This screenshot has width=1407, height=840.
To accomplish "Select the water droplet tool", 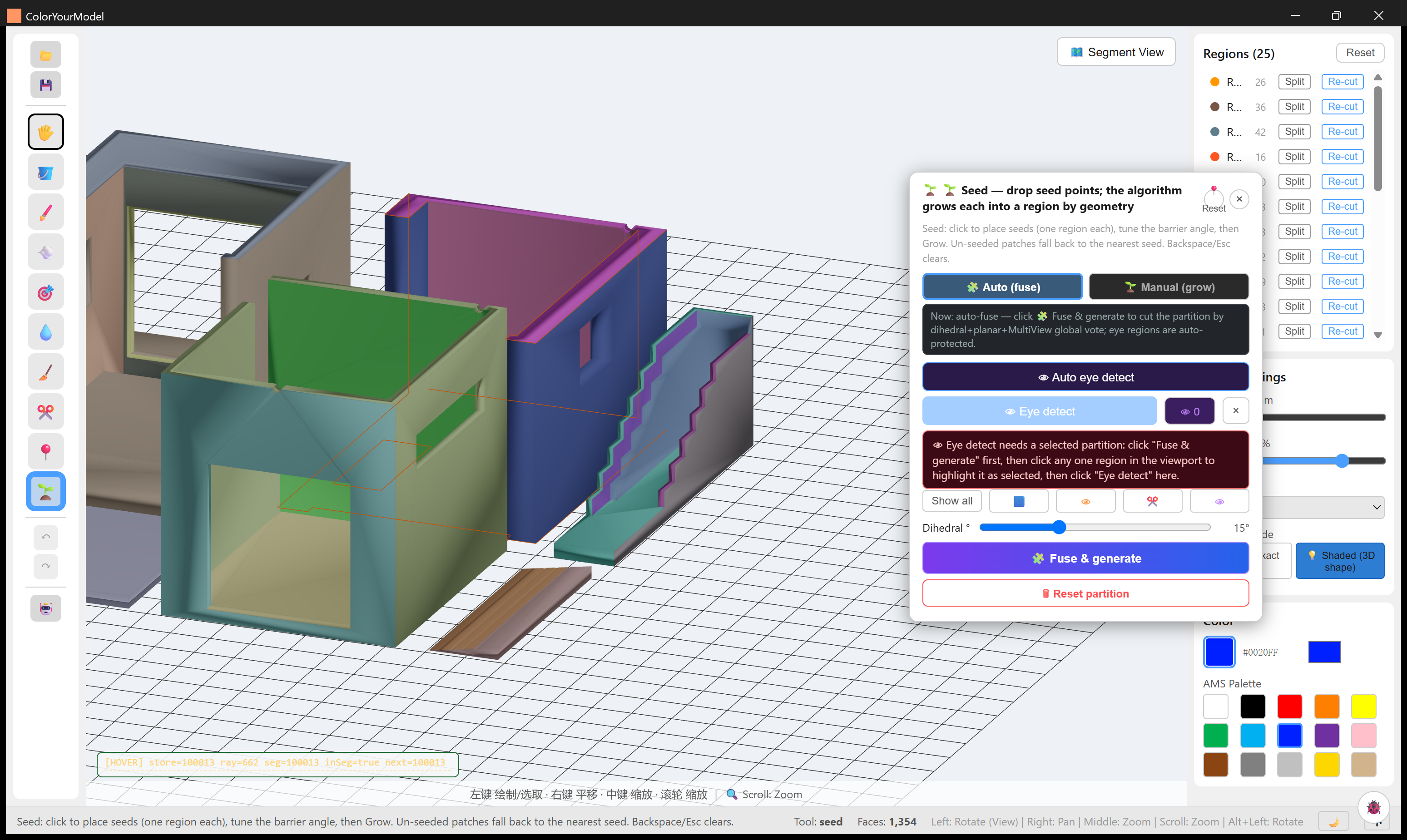I will coord(46,332).
